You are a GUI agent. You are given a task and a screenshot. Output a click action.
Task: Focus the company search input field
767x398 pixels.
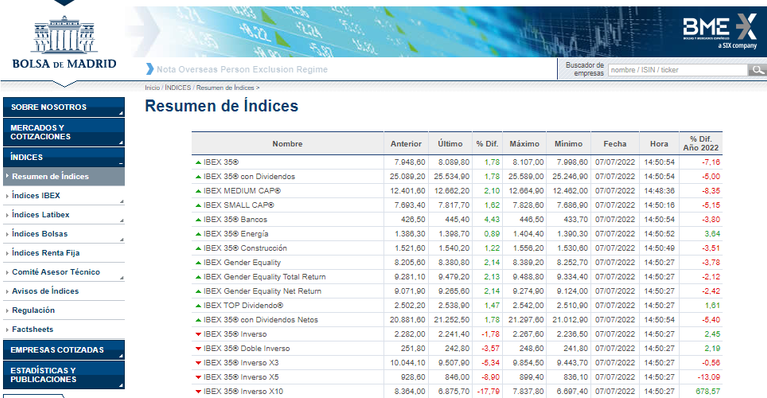pos(678,70)
